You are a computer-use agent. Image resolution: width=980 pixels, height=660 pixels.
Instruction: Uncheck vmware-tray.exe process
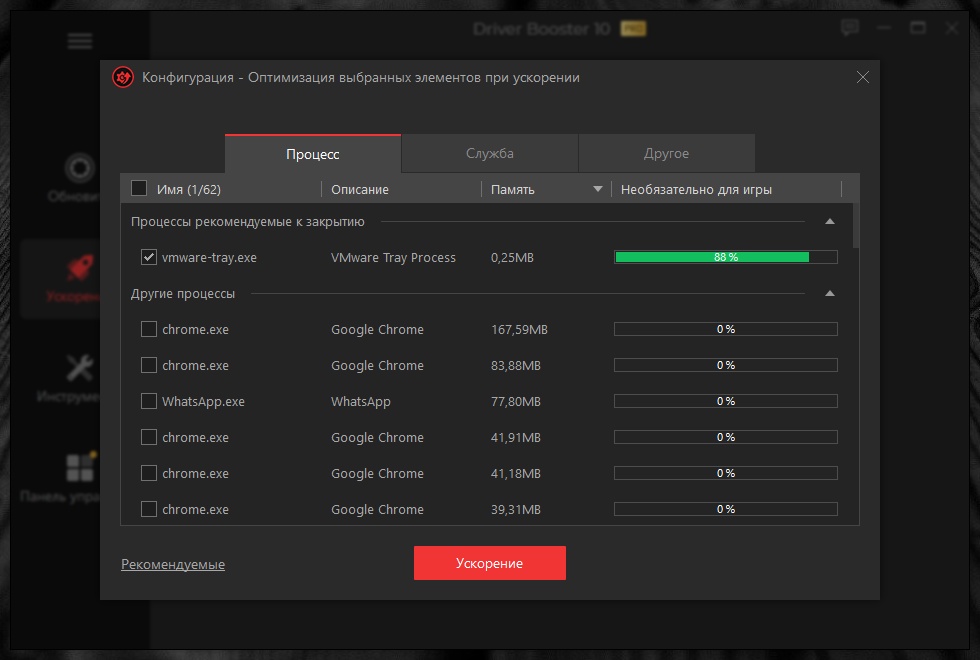coord(148,257)
